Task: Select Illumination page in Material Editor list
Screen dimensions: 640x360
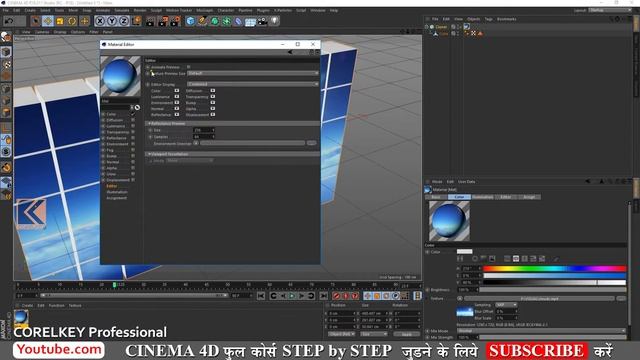Action: pyautogui.click(x=117, y=192)
